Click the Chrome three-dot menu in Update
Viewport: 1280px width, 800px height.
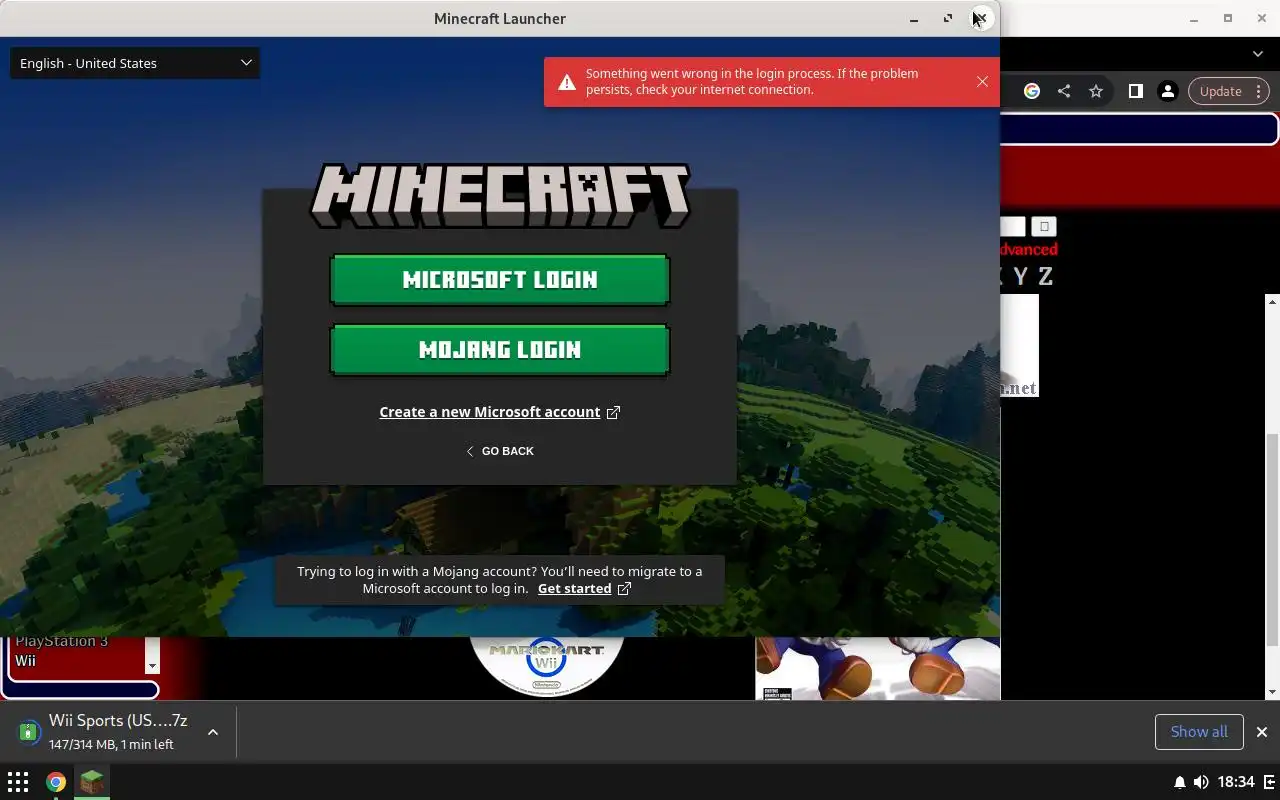1259,91
